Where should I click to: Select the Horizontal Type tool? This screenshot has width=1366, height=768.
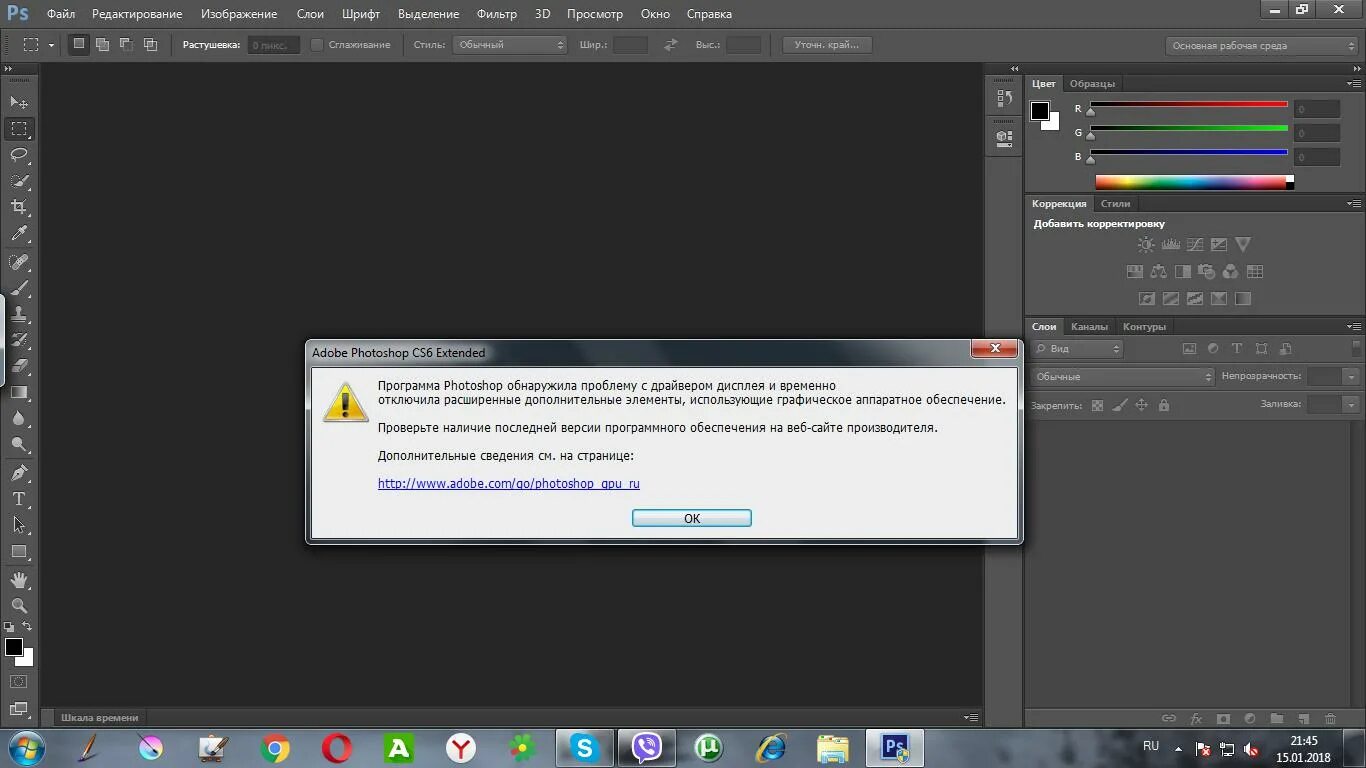coord(19,499)
